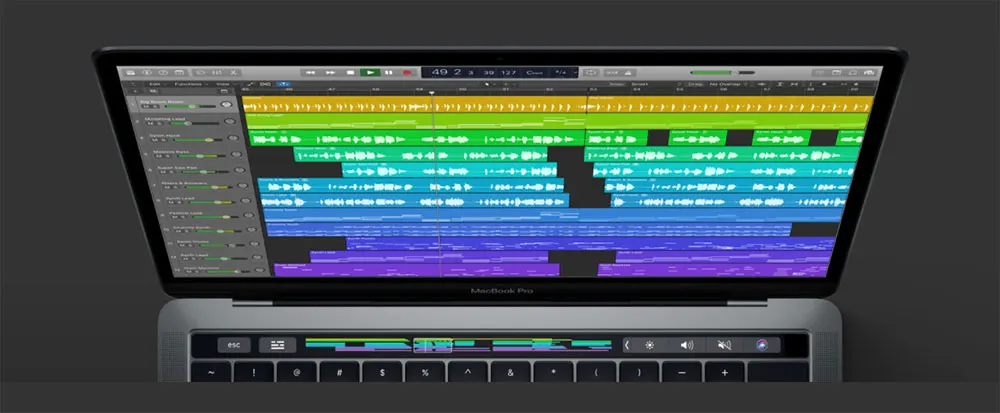Select the yellow Big Room Noise audio region
This screenshot has width=1000, height=413.
[x=415, y=105]
